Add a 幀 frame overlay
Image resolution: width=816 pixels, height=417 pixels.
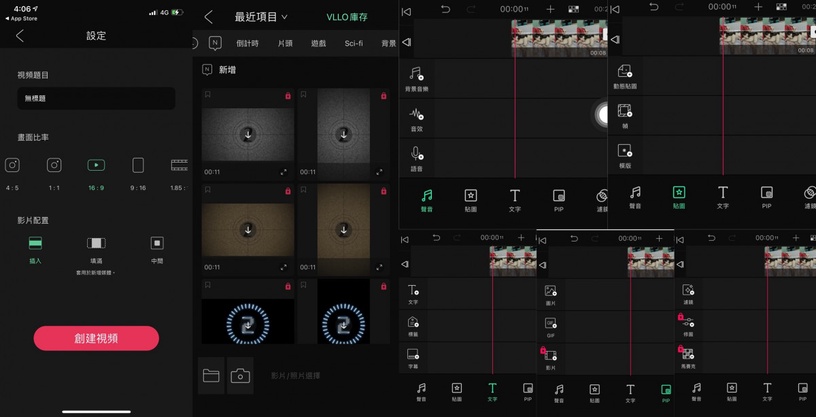pos(624,116)
